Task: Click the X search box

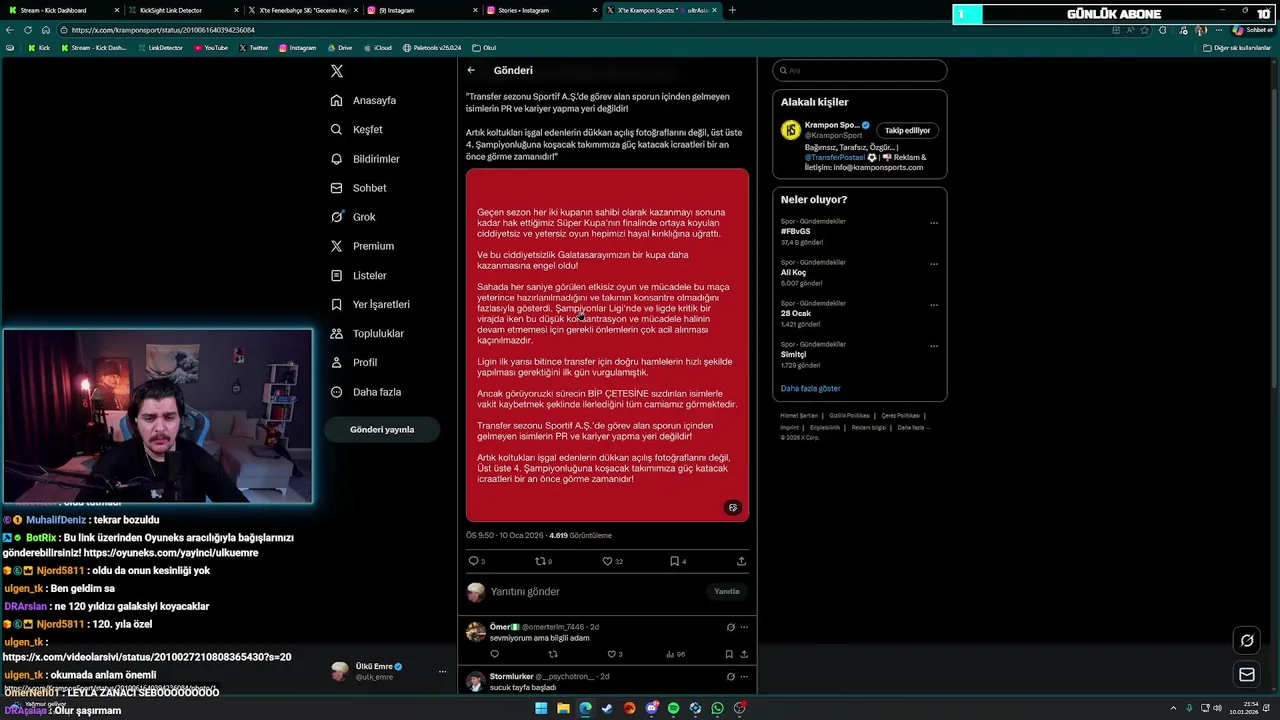Action: pos(860,70)
